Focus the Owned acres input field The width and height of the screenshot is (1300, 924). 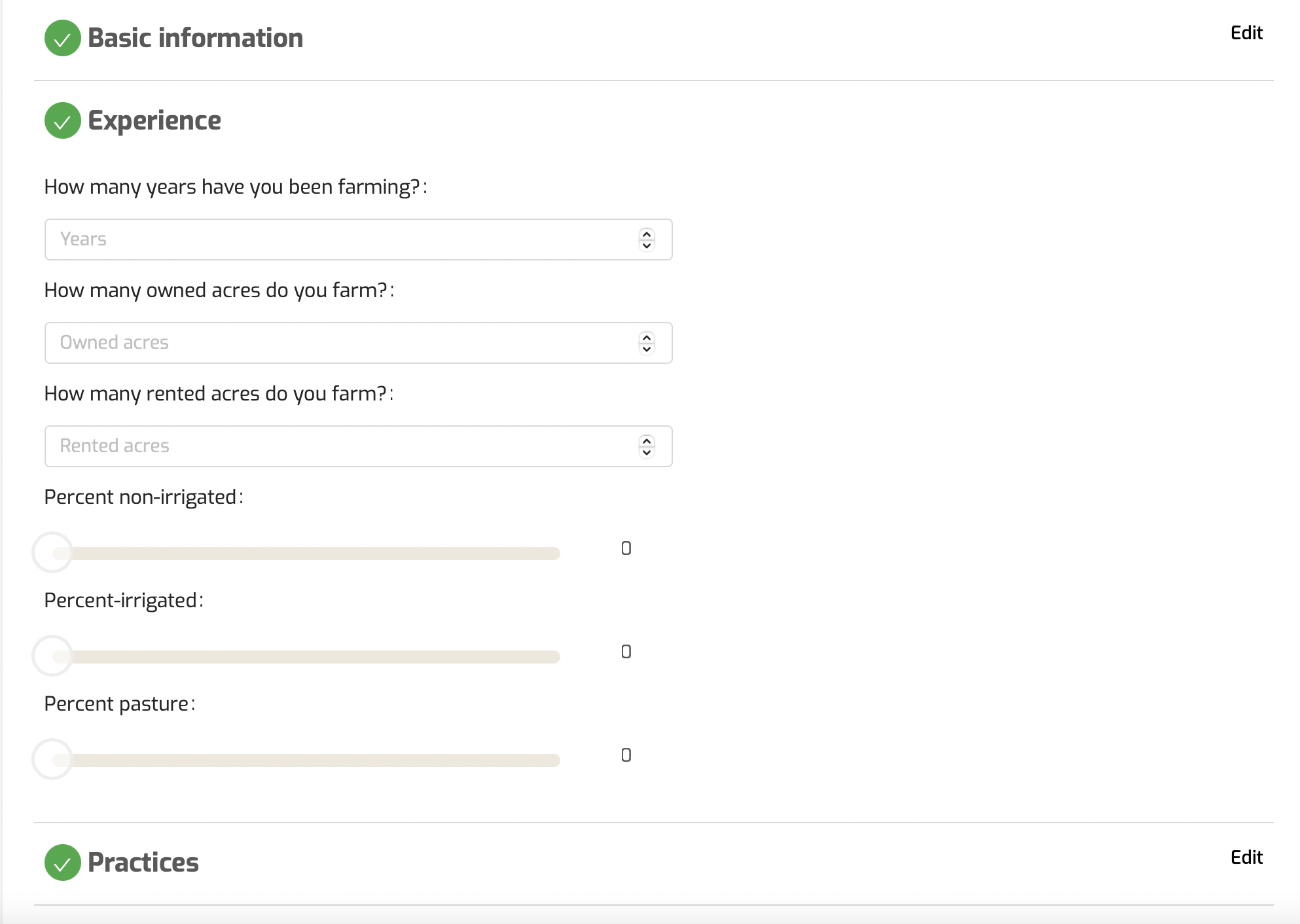340,343
